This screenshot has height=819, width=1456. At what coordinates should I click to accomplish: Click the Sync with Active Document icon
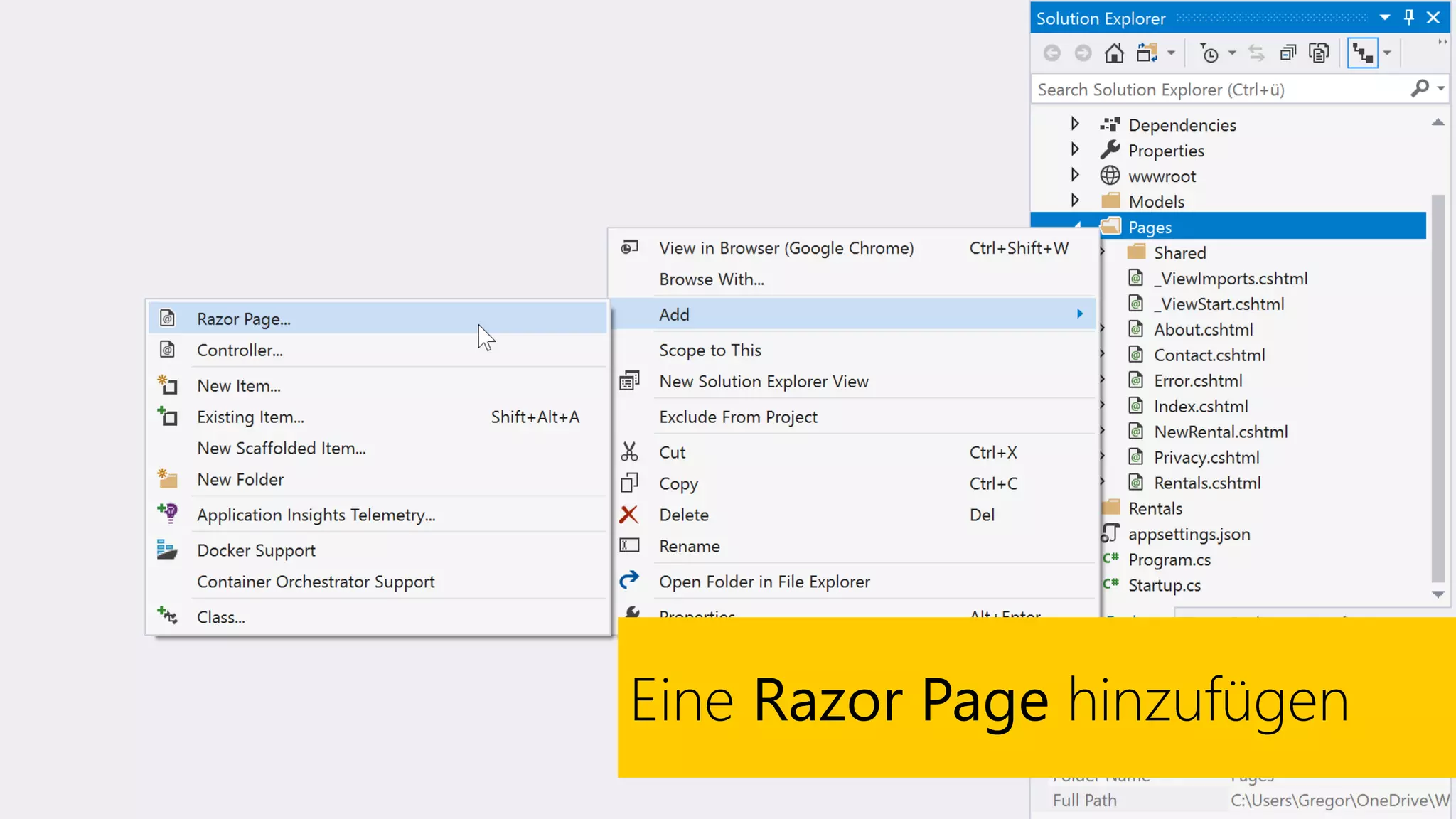1256,53
